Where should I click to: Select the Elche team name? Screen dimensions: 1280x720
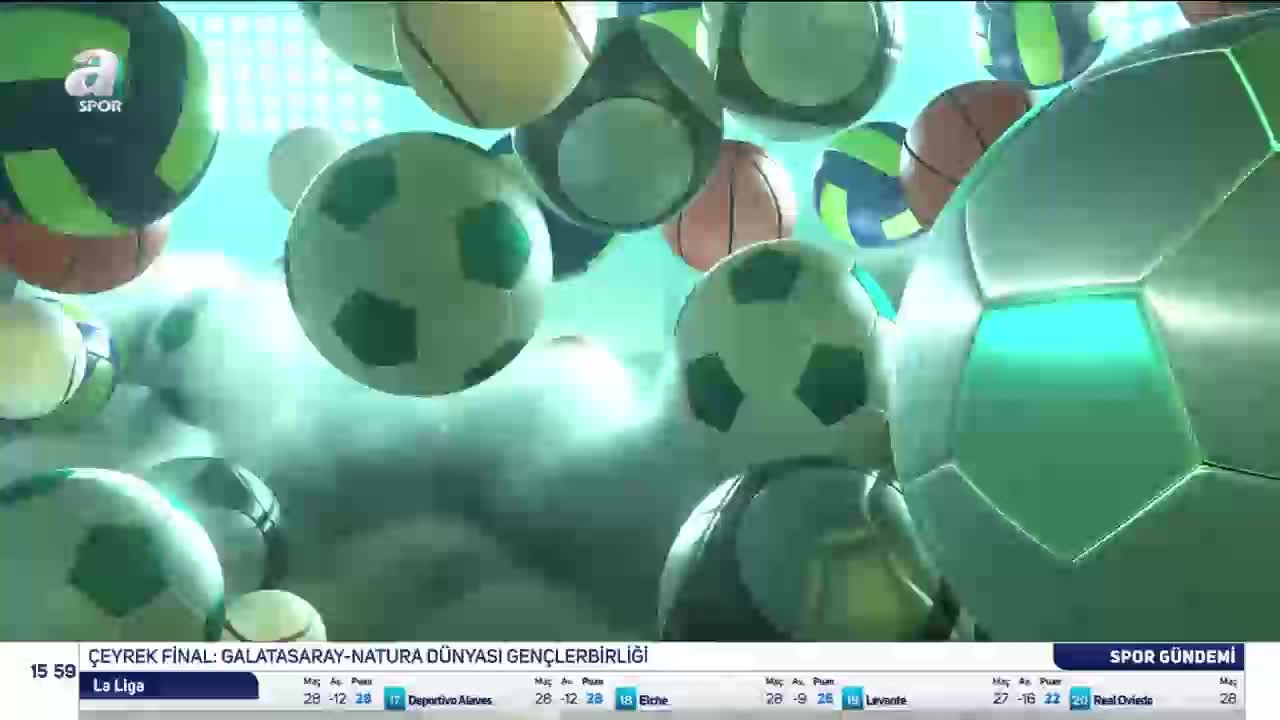point(653,700)
